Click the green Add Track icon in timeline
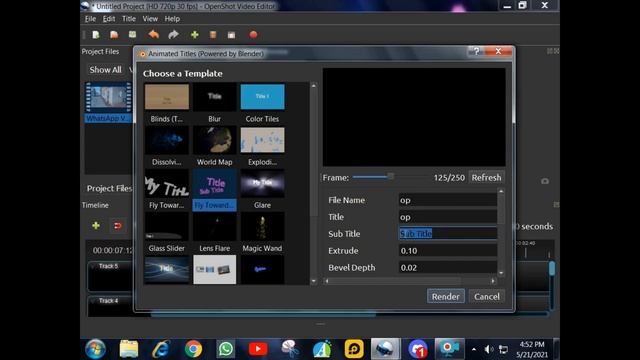The image size is (640, 360). [96, 225]
